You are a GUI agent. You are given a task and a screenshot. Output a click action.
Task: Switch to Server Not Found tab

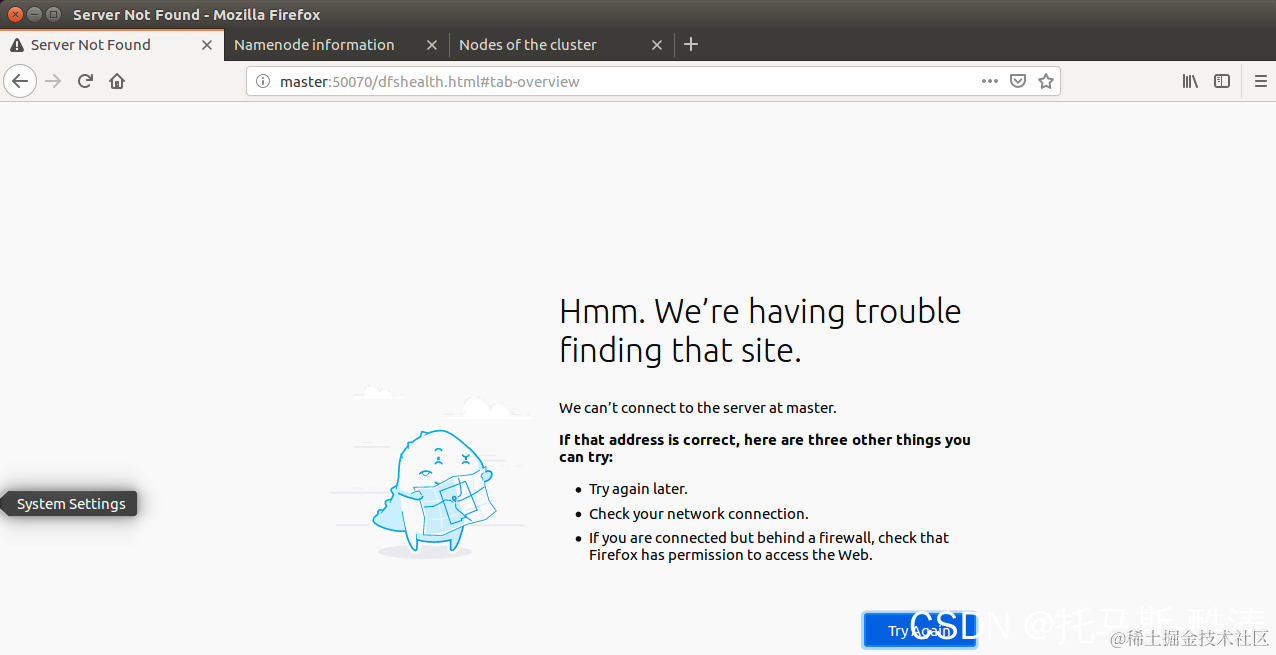[111, 45]
